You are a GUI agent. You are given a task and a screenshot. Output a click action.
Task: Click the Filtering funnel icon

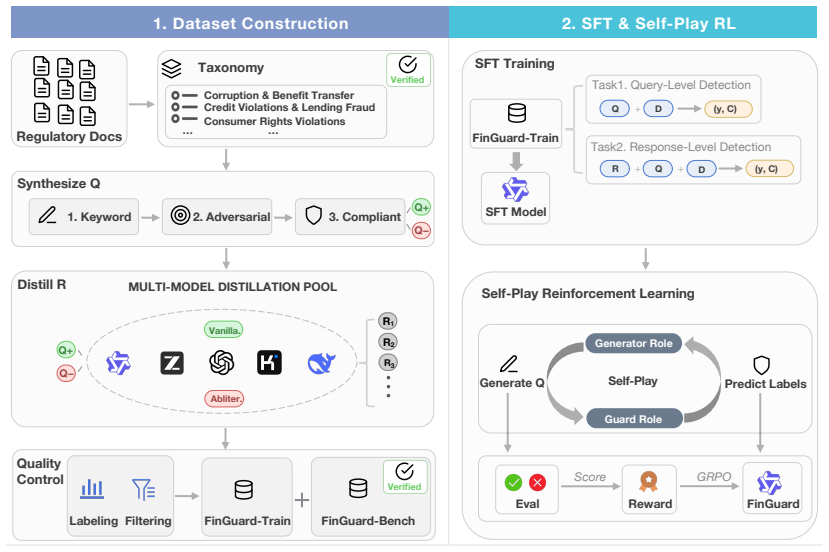pos(143,490)
